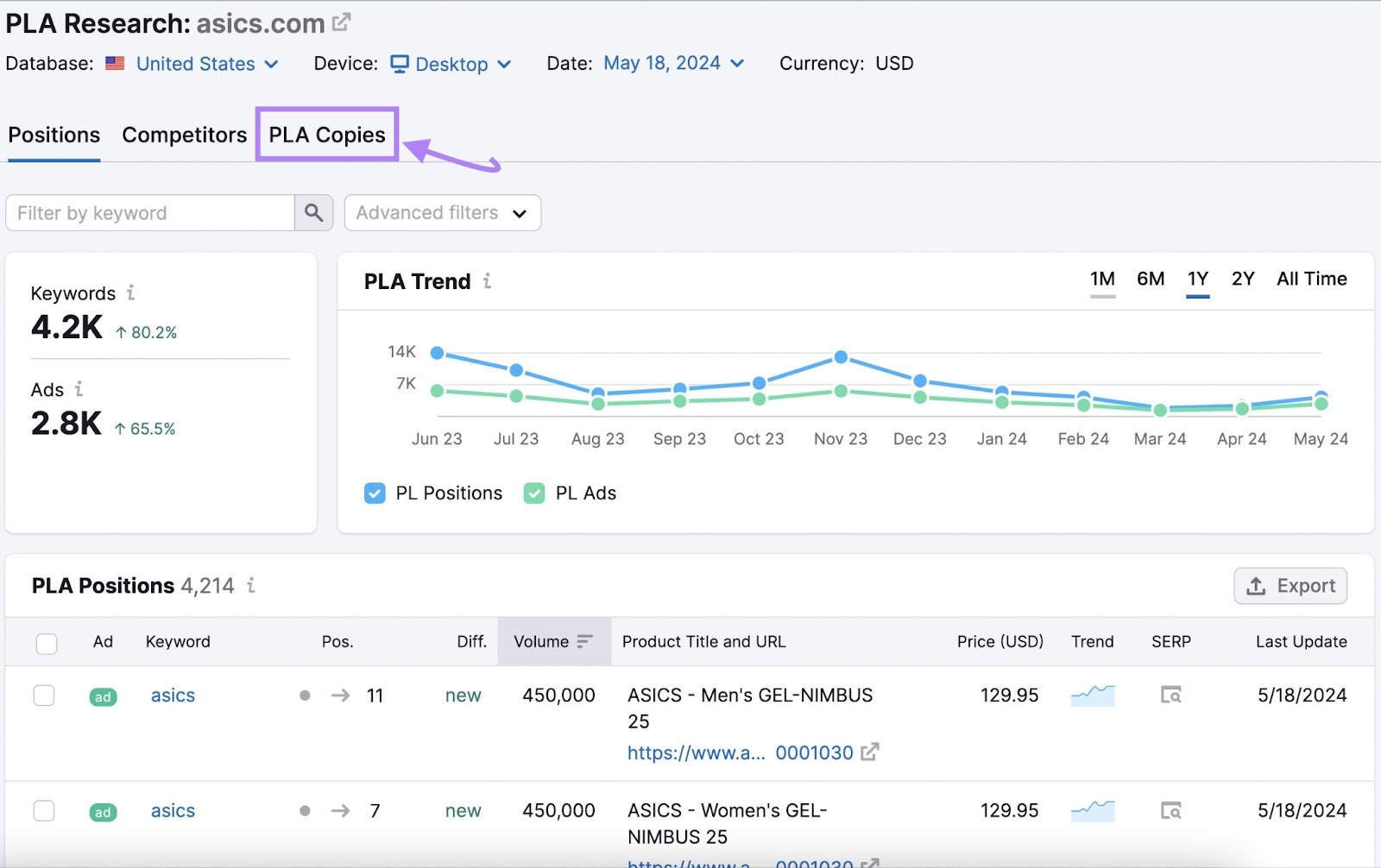The image size is (1381, 868).
Task: Uncheck the PL Positions checkbox
Action: click(375, 493)
